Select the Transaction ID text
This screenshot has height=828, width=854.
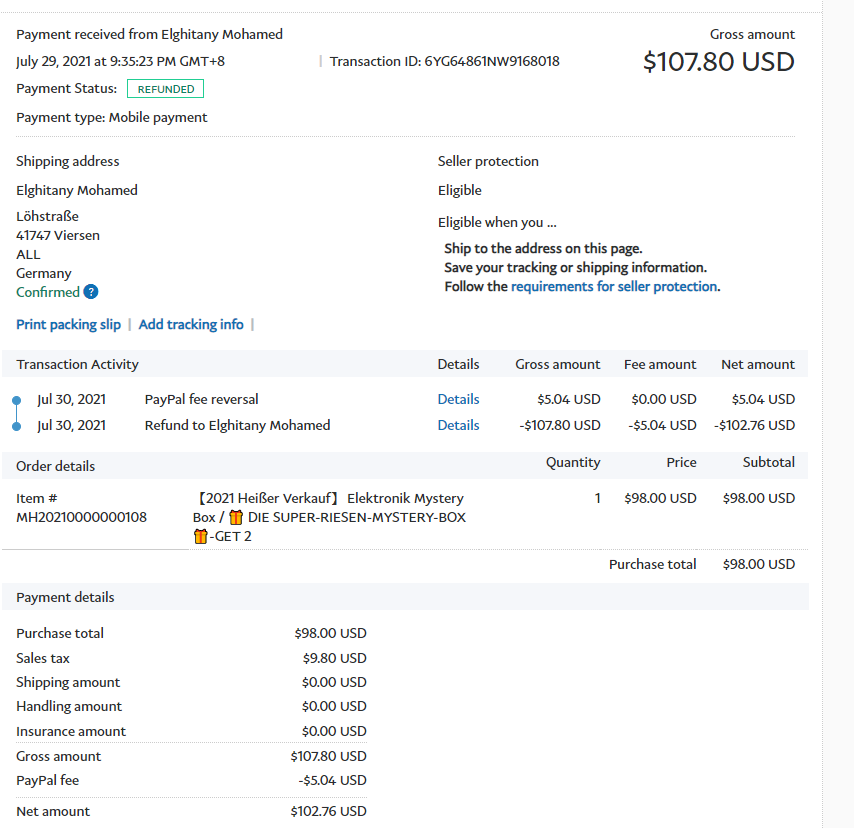pos(444,61)
